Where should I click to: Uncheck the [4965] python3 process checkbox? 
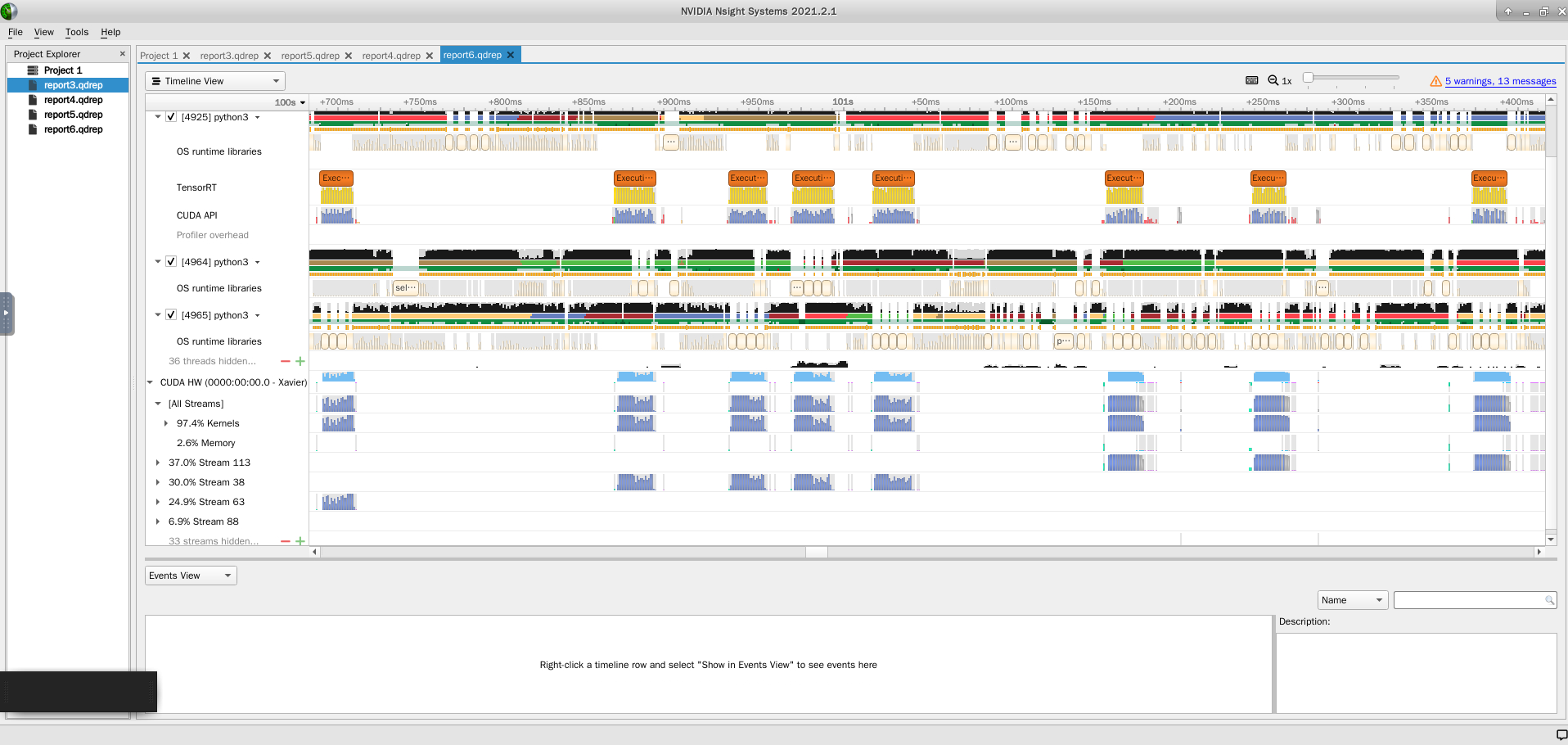171,315
